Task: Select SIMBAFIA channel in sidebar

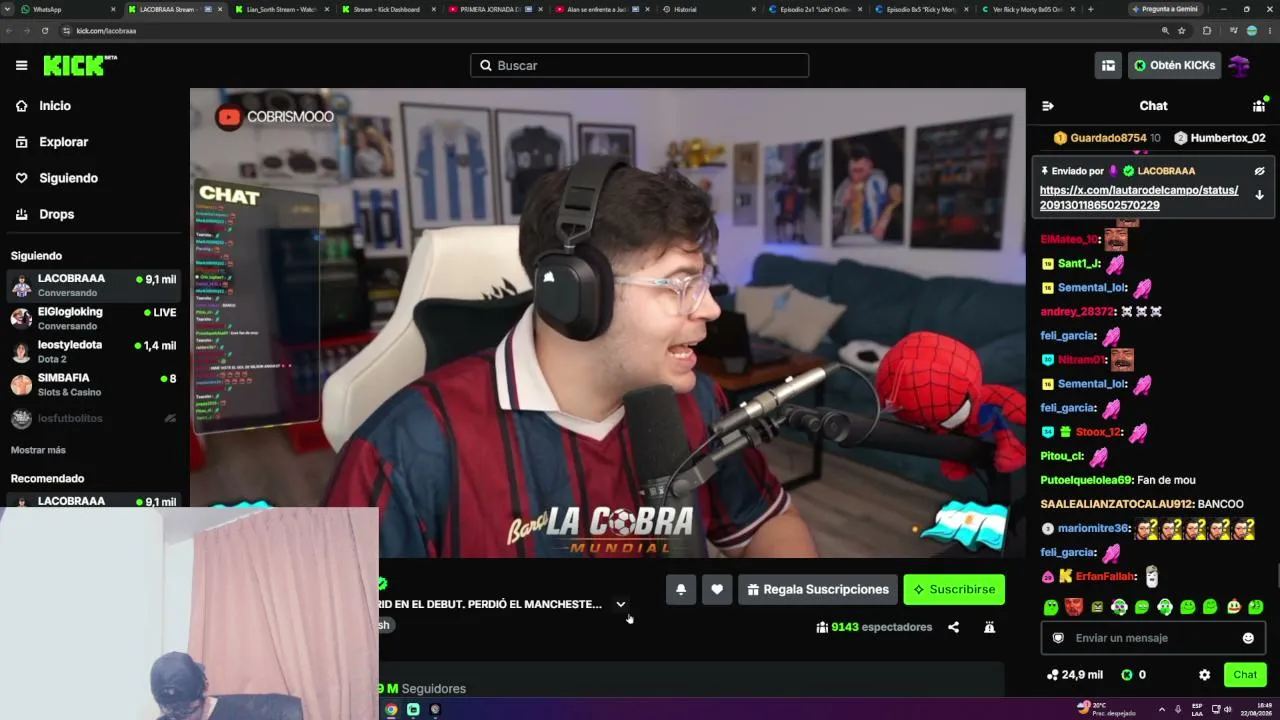Action: tap(93, 384)
